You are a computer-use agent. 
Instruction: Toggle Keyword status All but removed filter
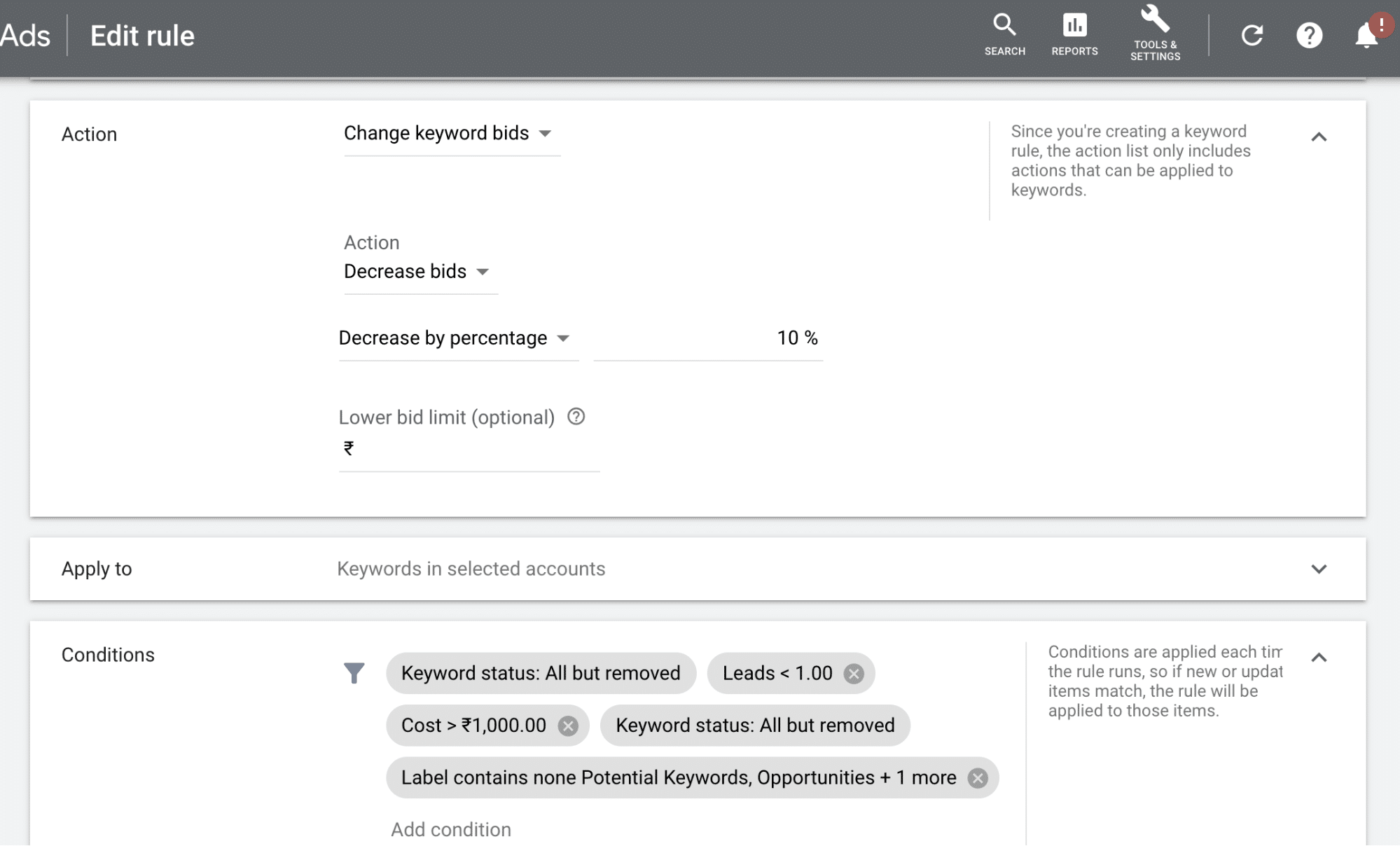pos(540,672)
